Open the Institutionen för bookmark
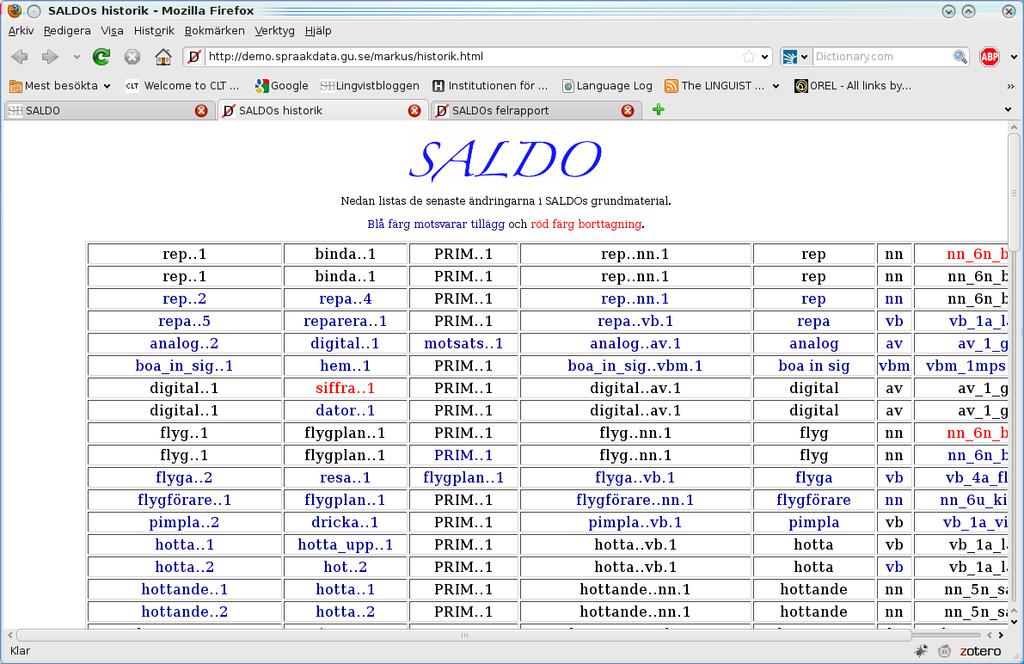 click(490, 86)
